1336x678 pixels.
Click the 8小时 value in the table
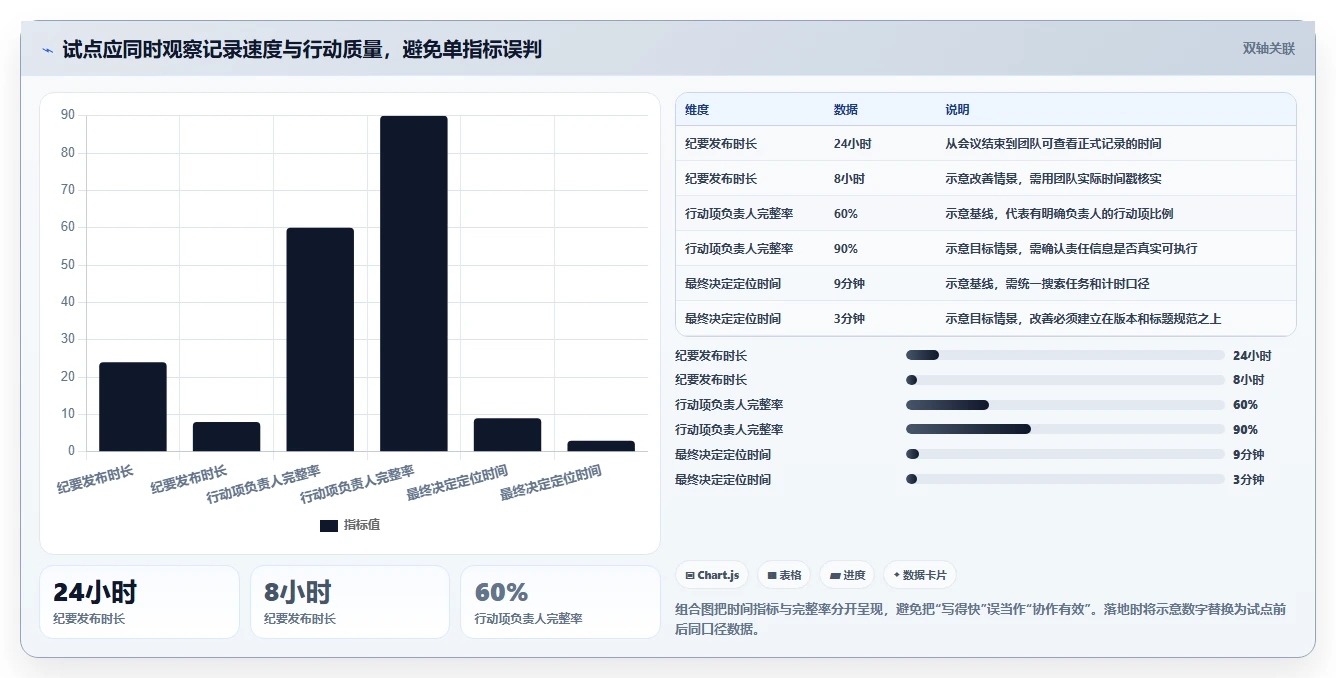tap(849, 179)
